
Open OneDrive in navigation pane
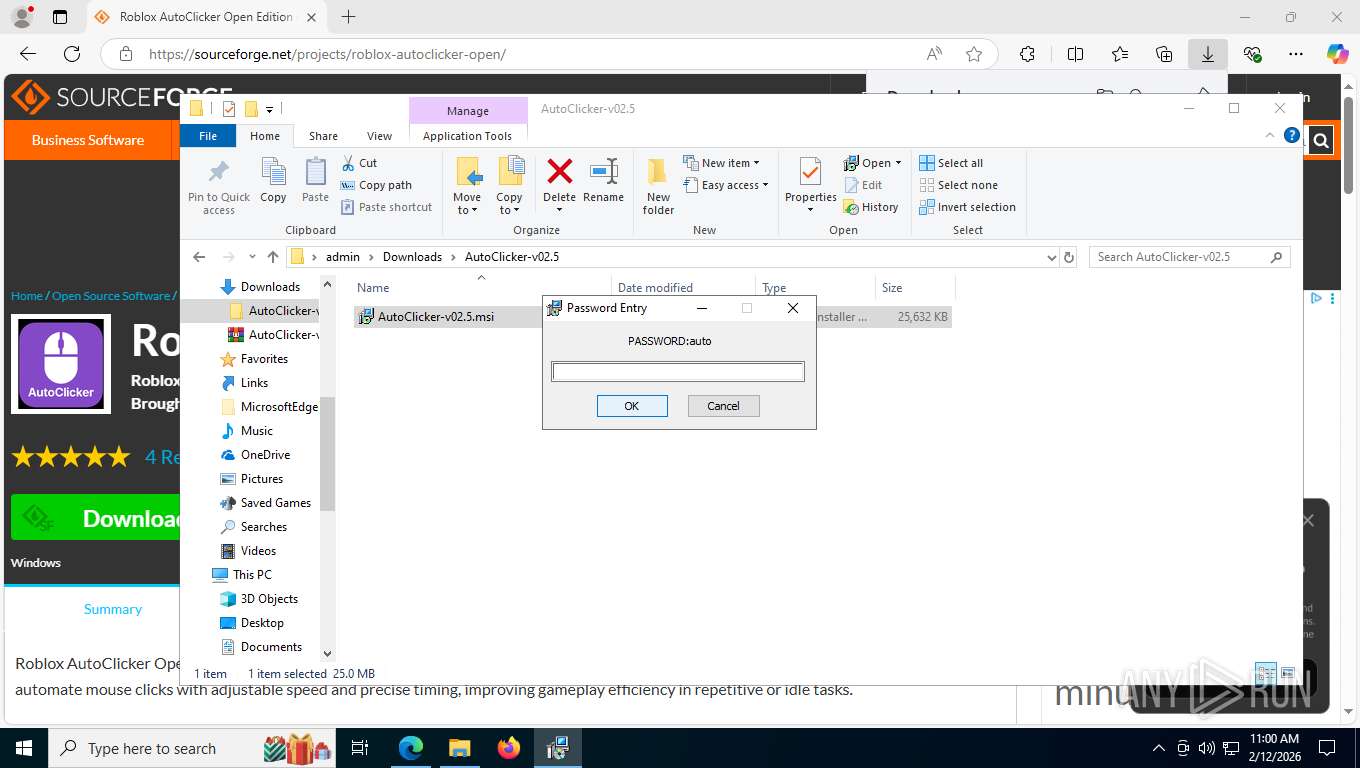(x=265, y=455)
